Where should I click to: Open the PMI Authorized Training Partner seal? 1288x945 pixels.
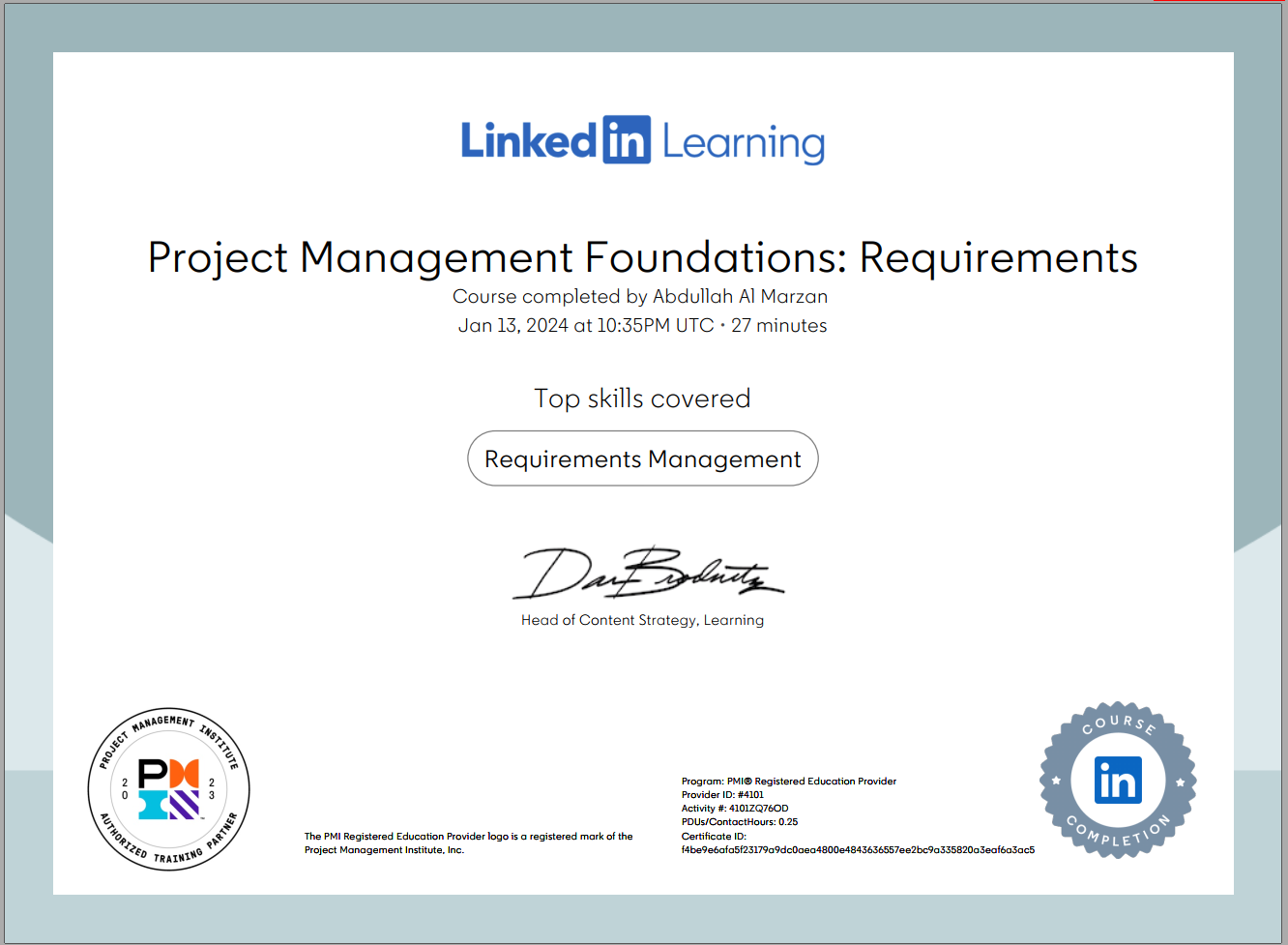(168, 790)
